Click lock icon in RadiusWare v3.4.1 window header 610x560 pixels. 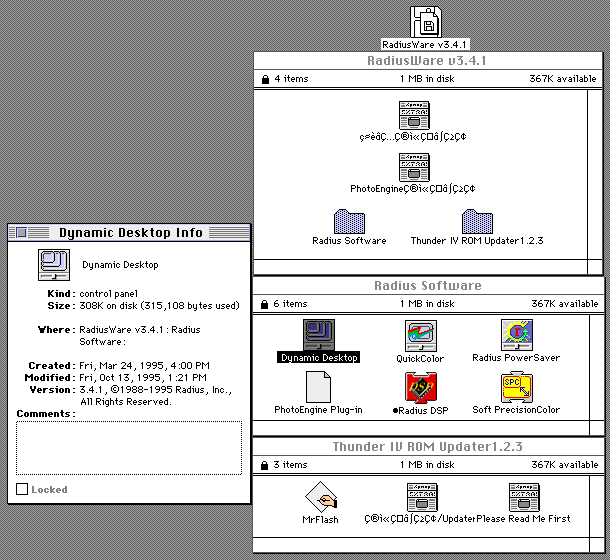coord(265,79)
